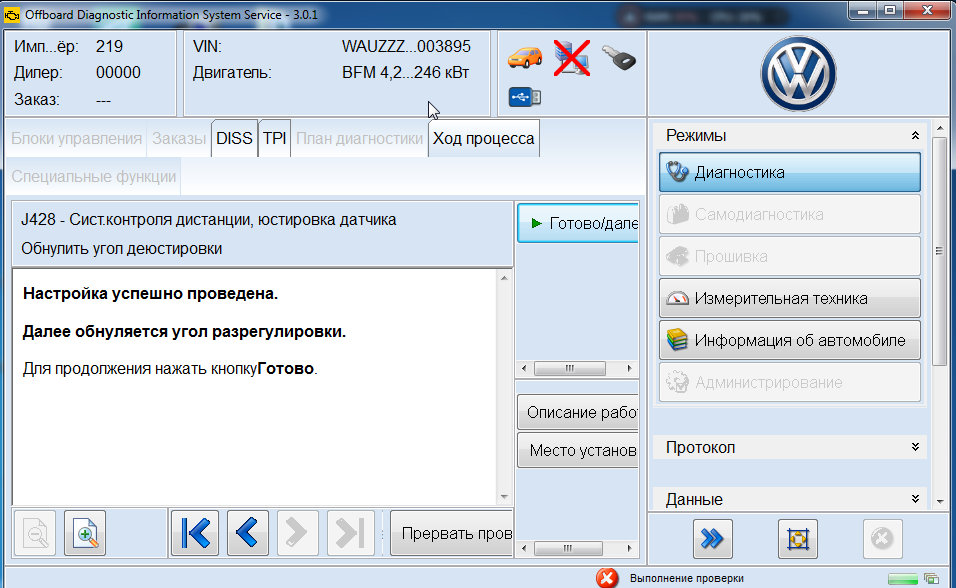Click the fullscreen frame icon
956x588 pixels.
(x=797, y=539)
